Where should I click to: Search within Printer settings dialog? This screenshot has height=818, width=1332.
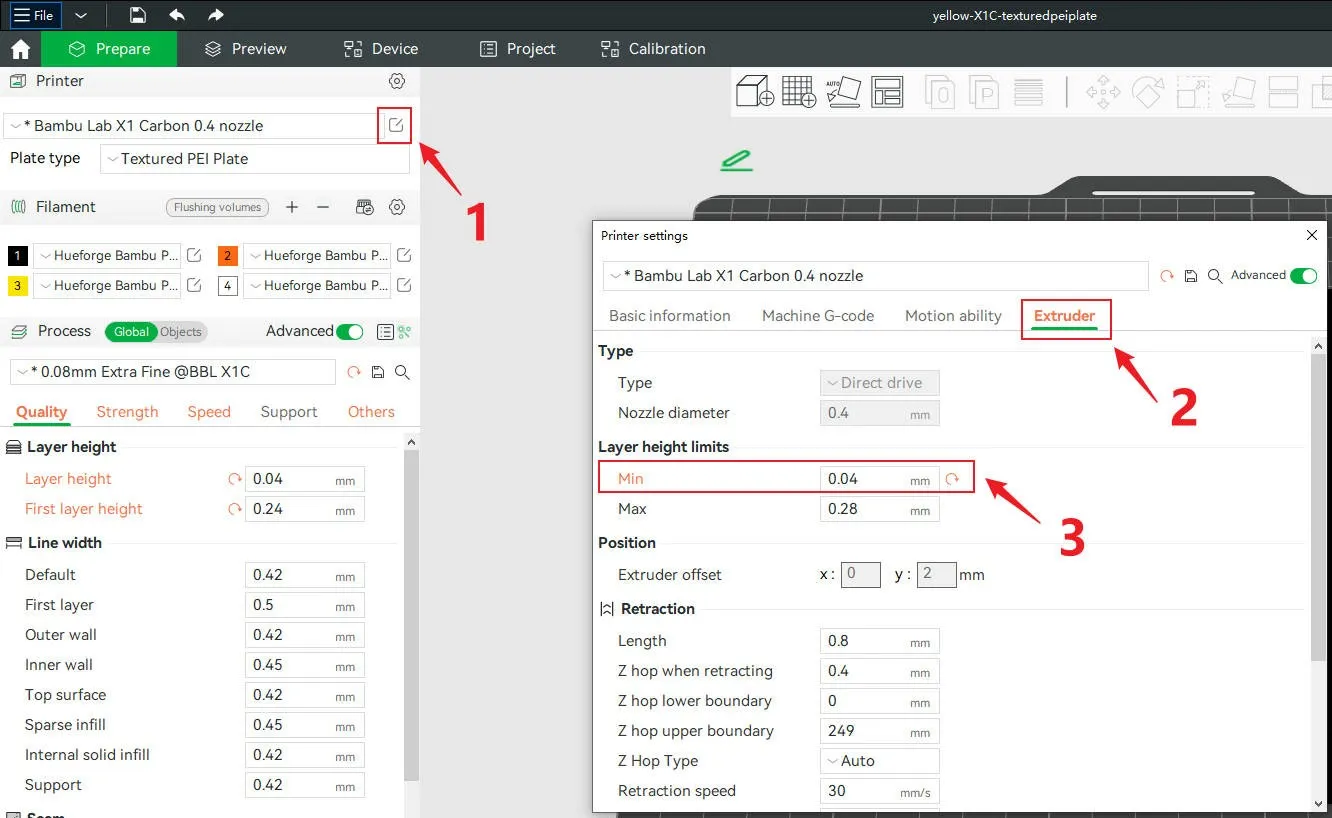(x=1215, y=276)
